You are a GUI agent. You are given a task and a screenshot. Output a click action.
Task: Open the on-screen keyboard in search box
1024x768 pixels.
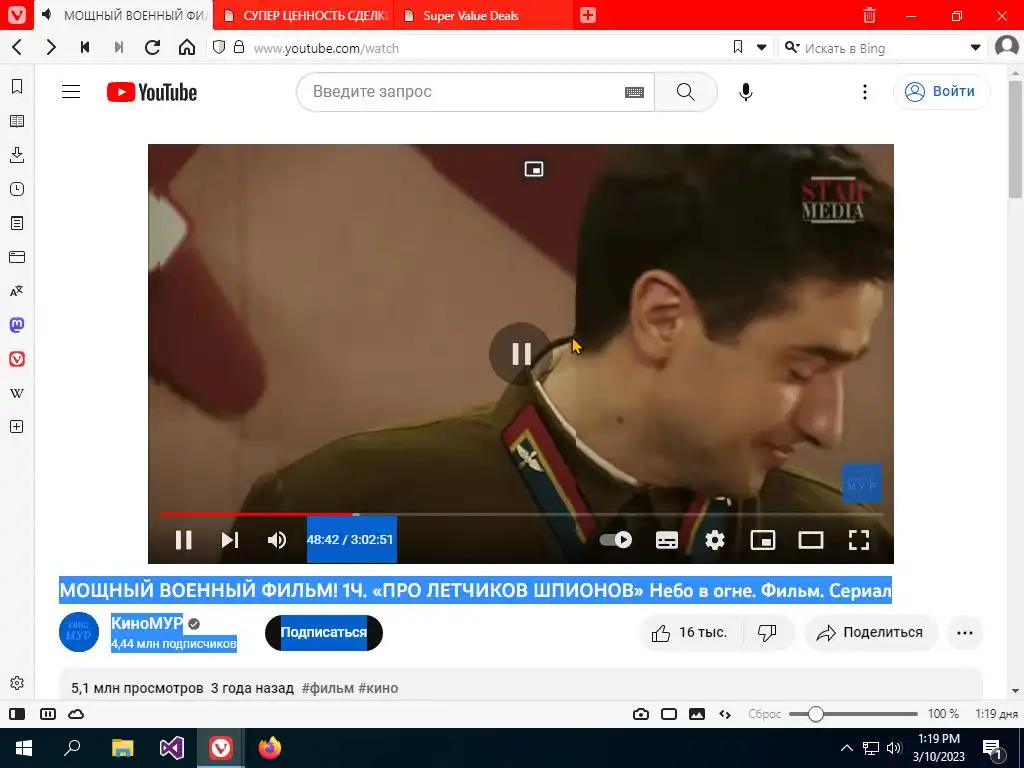coord(634,93)
